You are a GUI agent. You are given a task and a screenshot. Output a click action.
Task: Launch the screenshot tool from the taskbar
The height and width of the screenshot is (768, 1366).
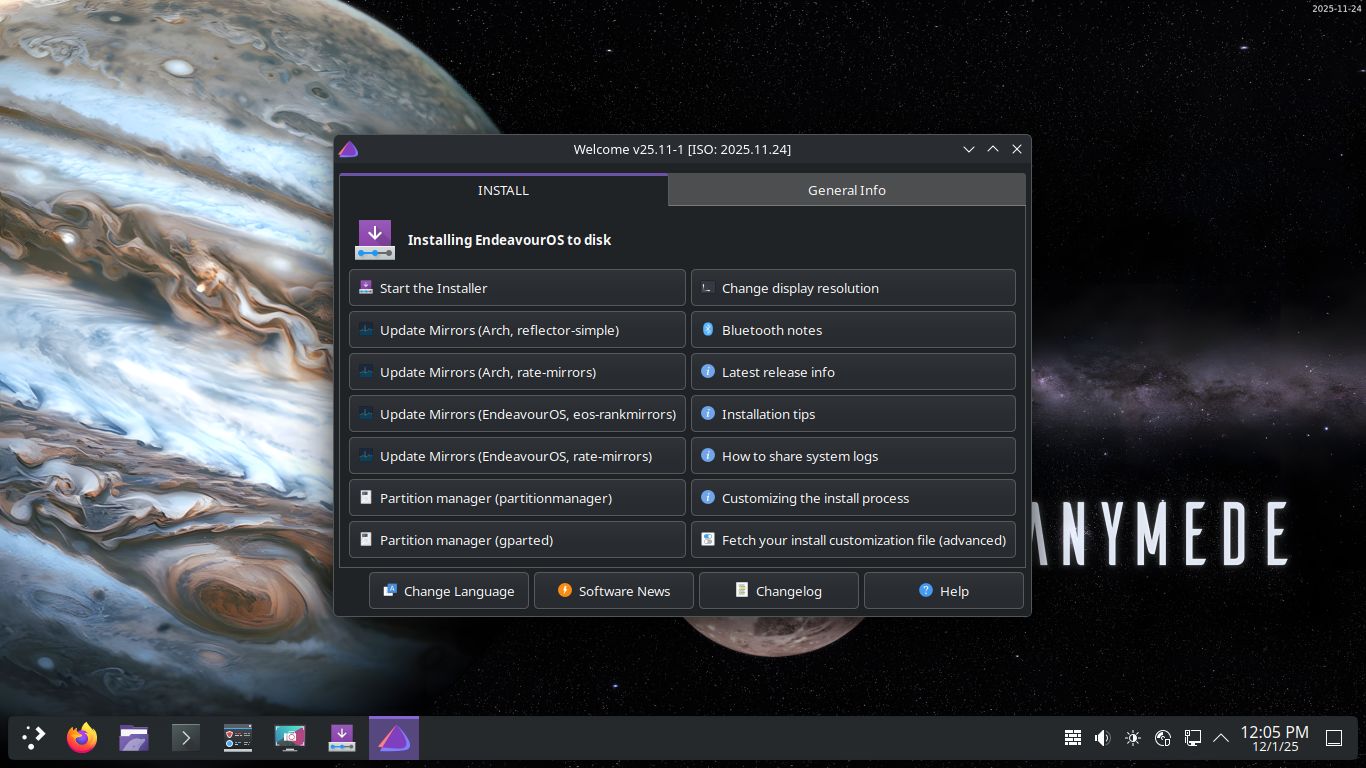pyautogui.click(x=290, y=738)
